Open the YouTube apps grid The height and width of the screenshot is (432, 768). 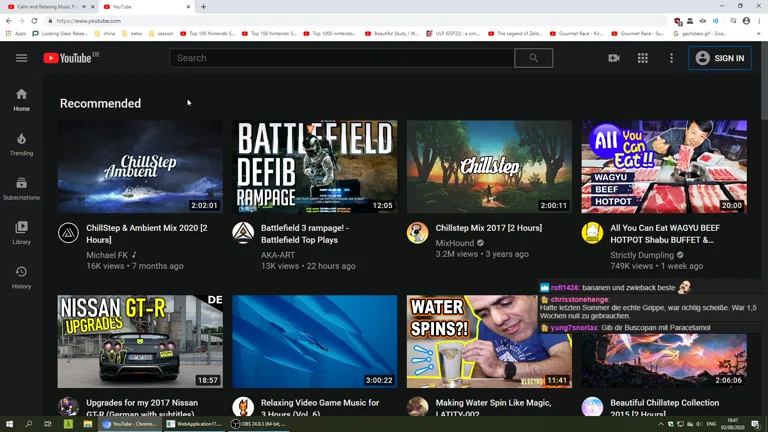(x=643, y=58)
